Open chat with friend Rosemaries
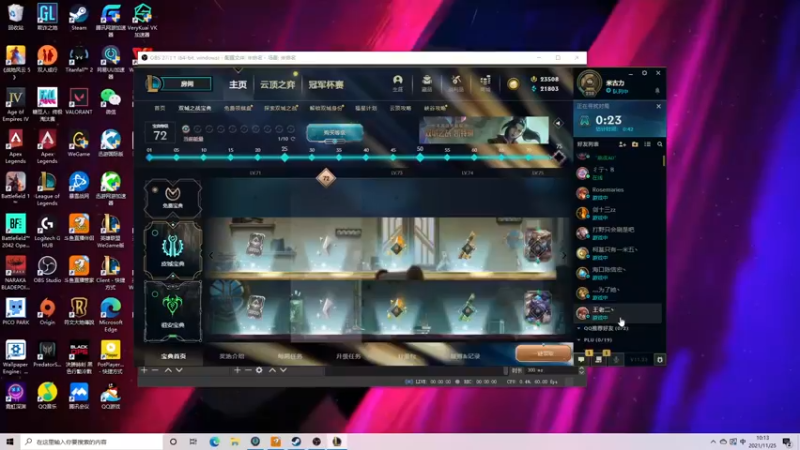This screenshot has width=800, height=450. coord(618,193)
